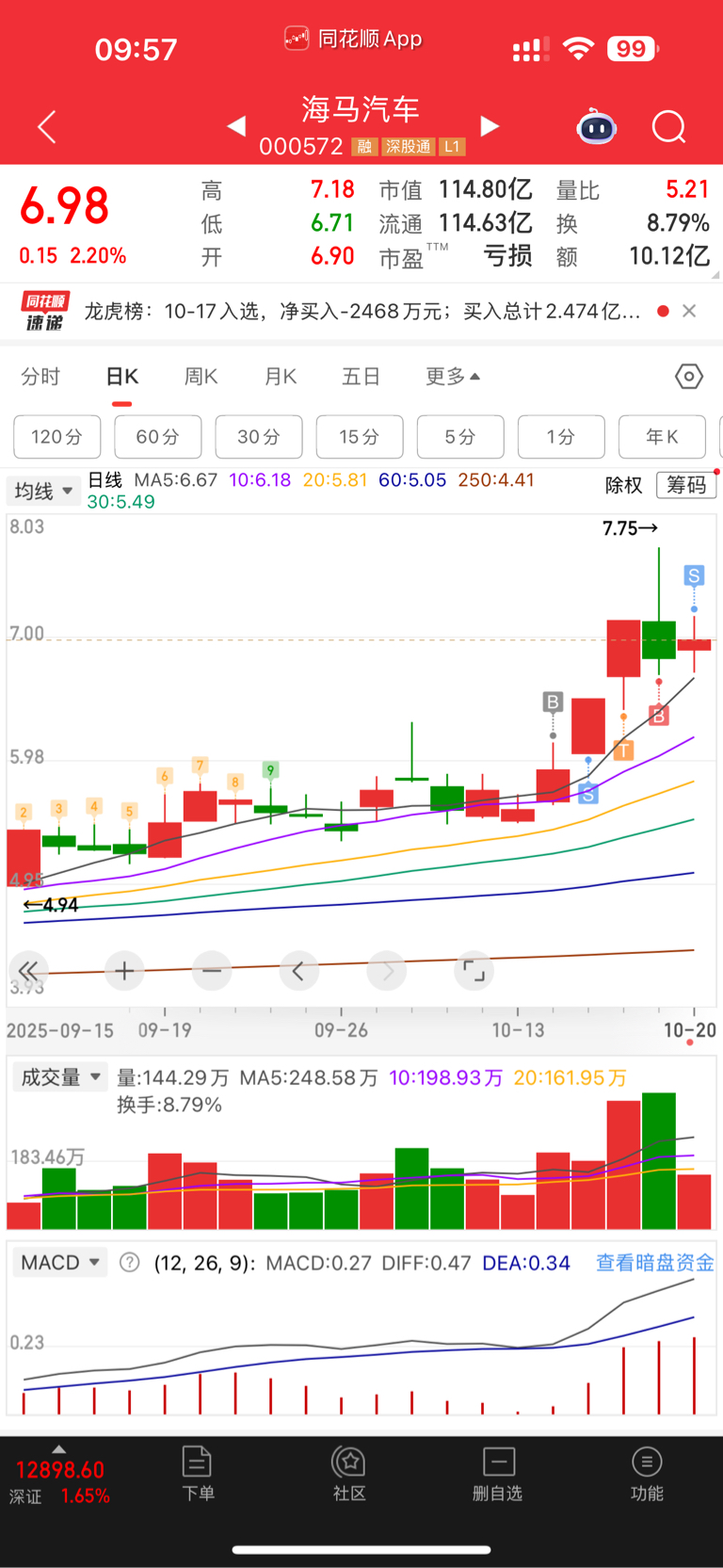Tap the tallest green volume bar
This screenshot has width=723, height=1568.
[659, 1160]
